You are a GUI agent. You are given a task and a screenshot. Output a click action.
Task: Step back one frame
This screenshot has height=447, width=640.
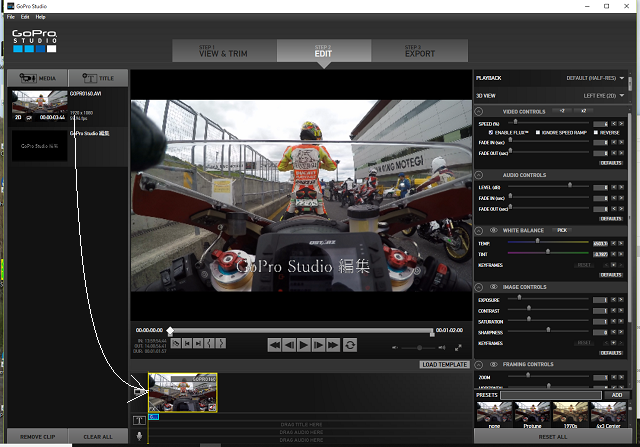(x=289, y=345)
